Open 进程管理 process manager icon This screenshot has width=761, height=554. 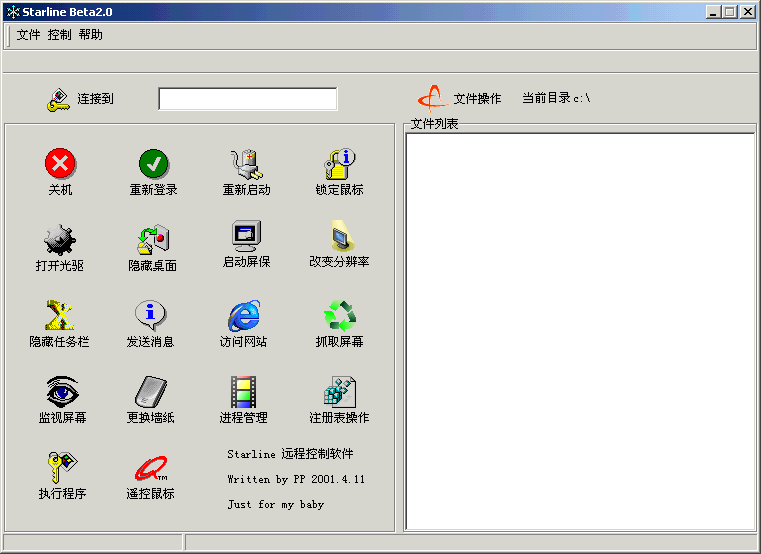pyautogui.click(x=244, y=391)
